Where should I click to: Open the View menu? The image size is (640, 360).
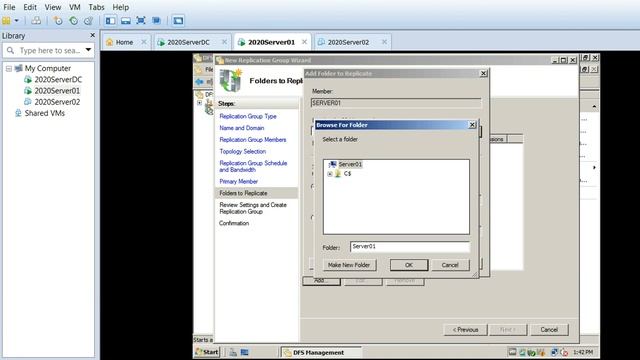tap(53, 7)
